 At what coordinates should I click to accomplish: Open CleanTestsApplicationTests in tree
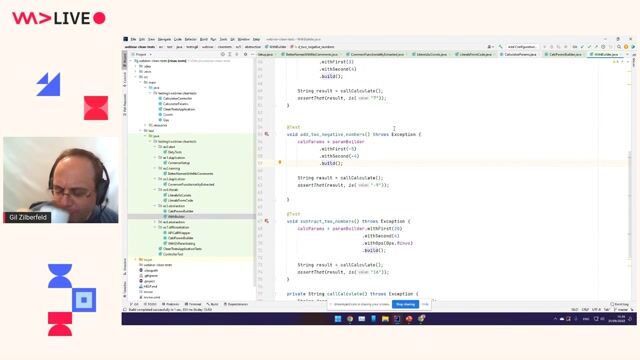[x=180, y=249]
